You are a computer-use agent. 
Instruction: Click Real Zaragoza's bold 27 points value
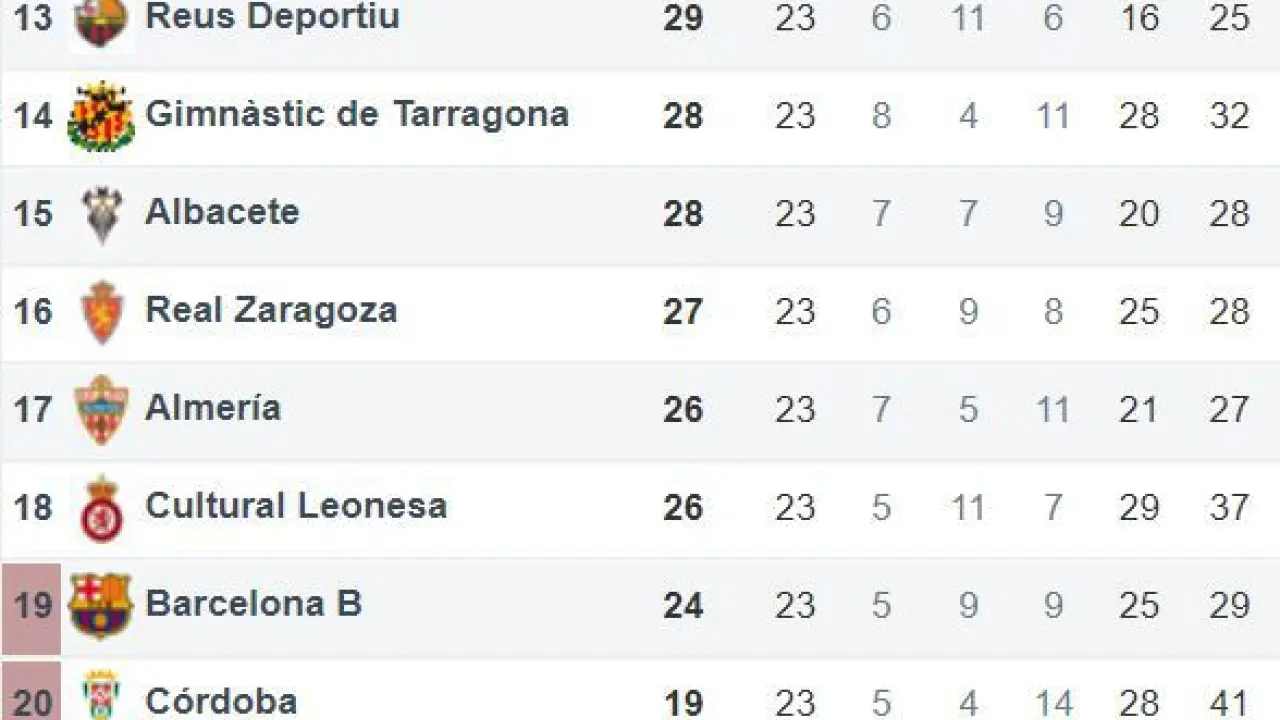683,312
